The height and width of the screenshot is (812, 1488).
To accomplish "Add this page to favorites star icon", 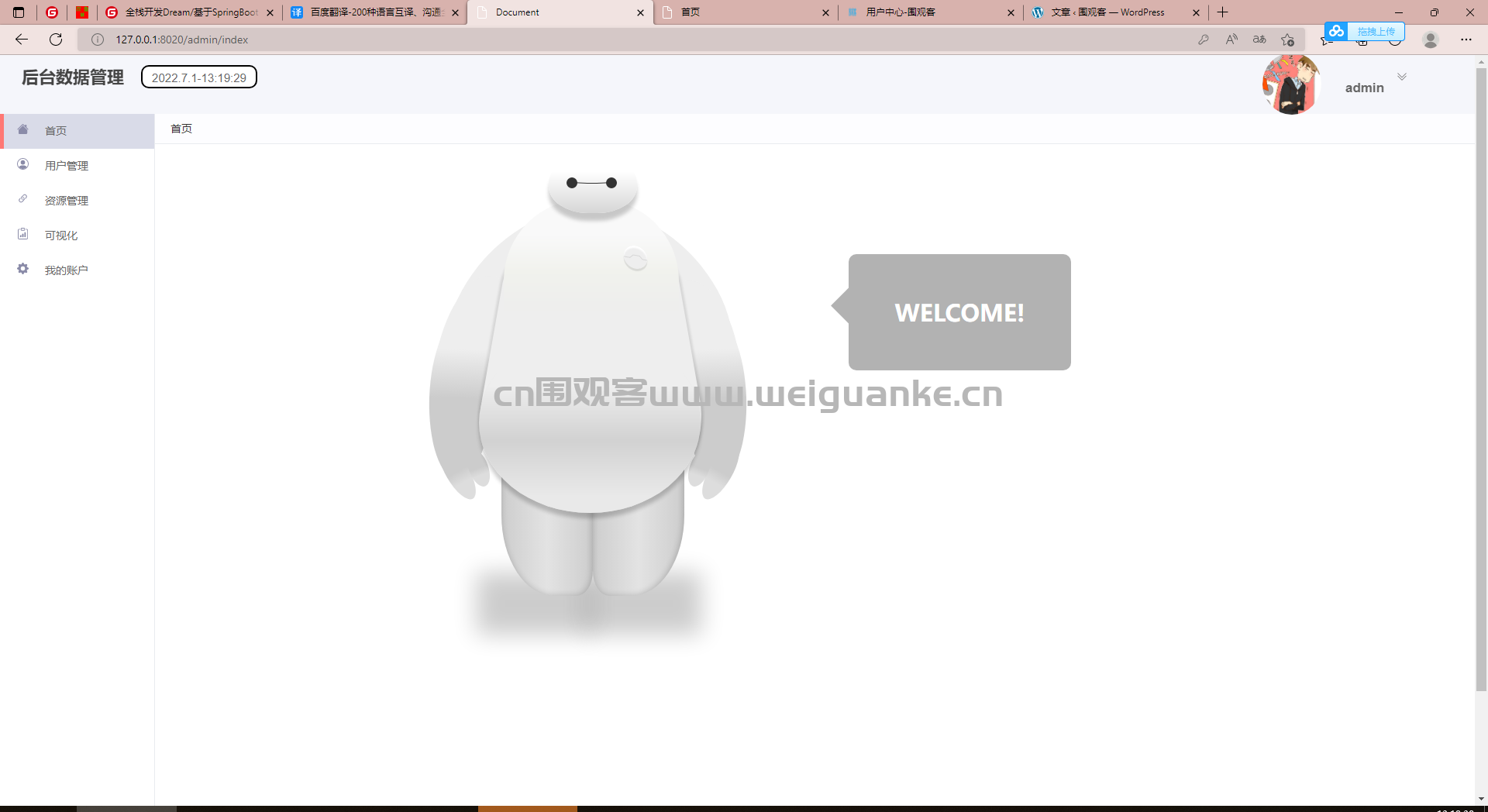I will [x=1287, y=40].
